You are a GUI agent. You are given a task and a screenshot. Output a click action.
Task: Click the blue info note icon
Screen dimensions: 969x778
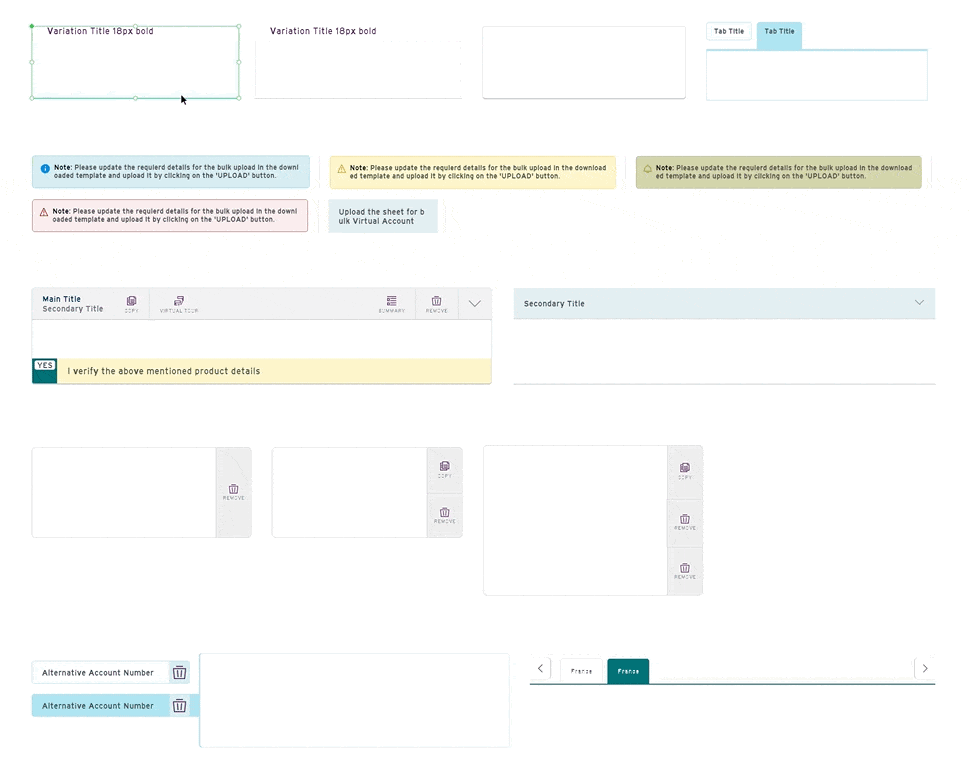45,169
